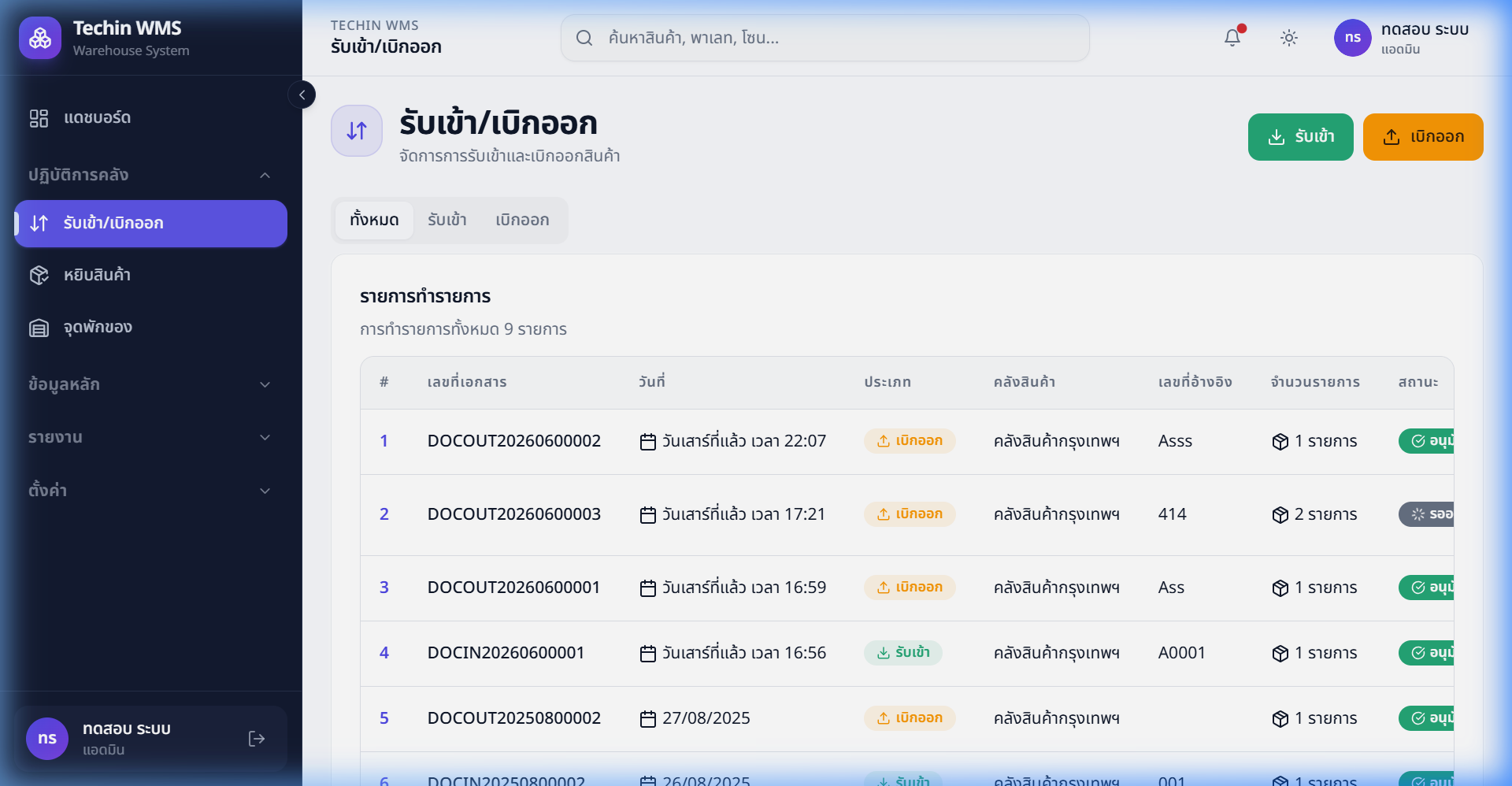Viewport: 1512px width, 786px height.
Task: Click document DOCOUT20260600001
Action: [513, 588]
